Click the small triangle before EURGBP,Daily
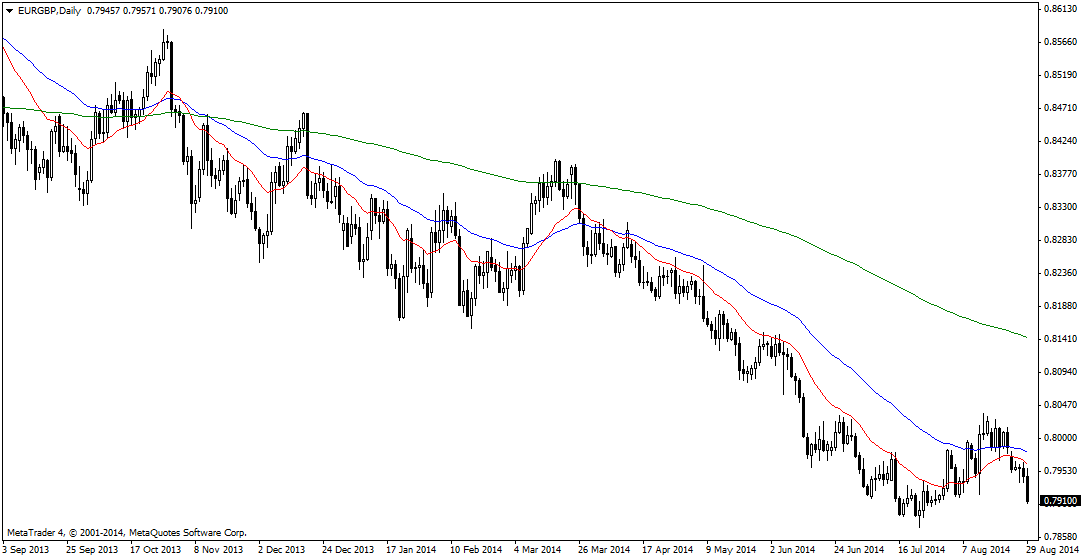Image resolution: width=1081 pixels, height=558 pixels. click(8, 10)
